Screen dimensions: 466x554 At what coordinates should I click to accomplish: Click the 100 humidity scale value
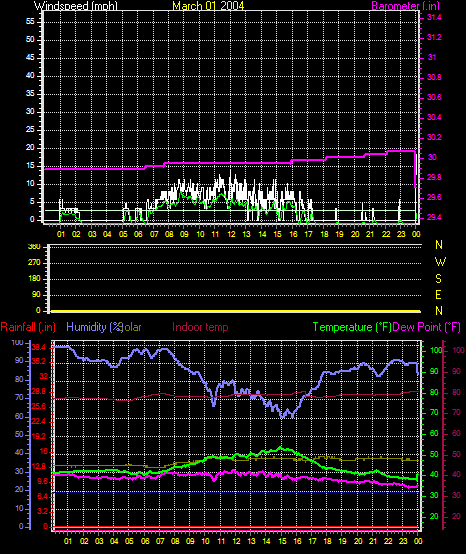(17, 342)
